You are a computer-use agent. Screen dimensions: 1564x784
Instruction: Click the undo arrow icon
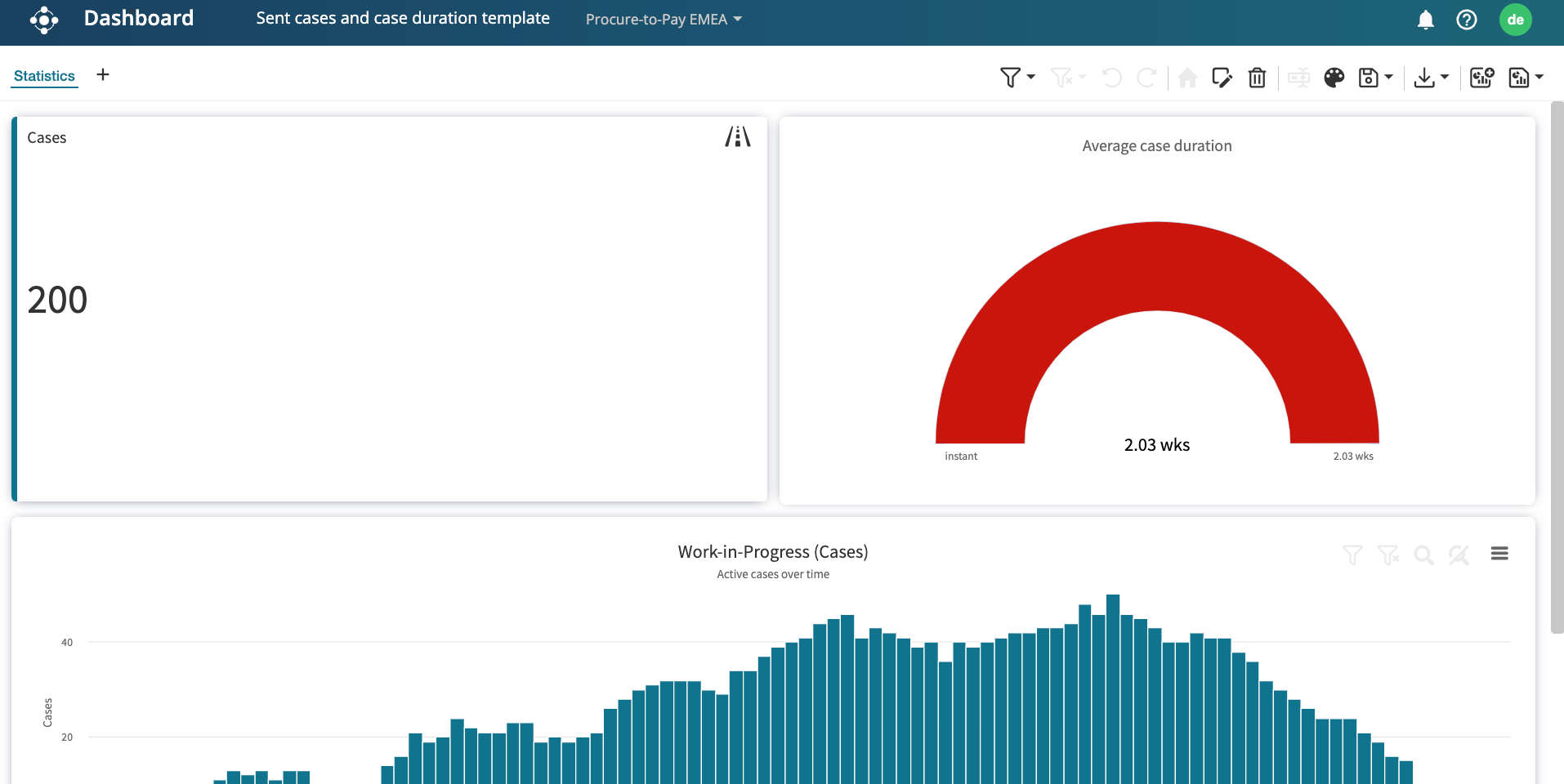coord(1112,78)
